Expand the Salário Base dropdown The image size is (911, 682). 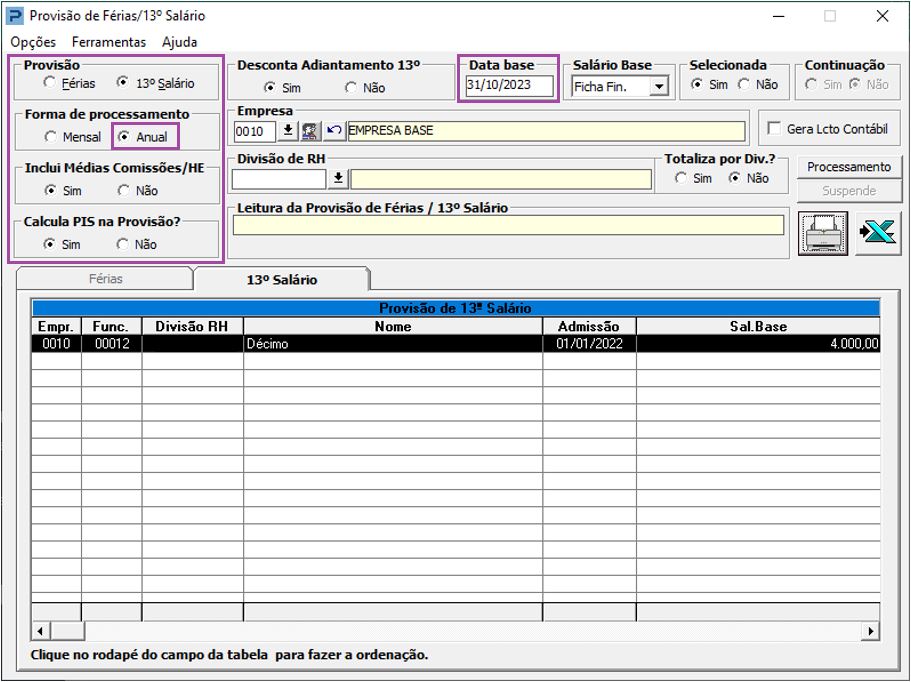(x=658, y=87)
